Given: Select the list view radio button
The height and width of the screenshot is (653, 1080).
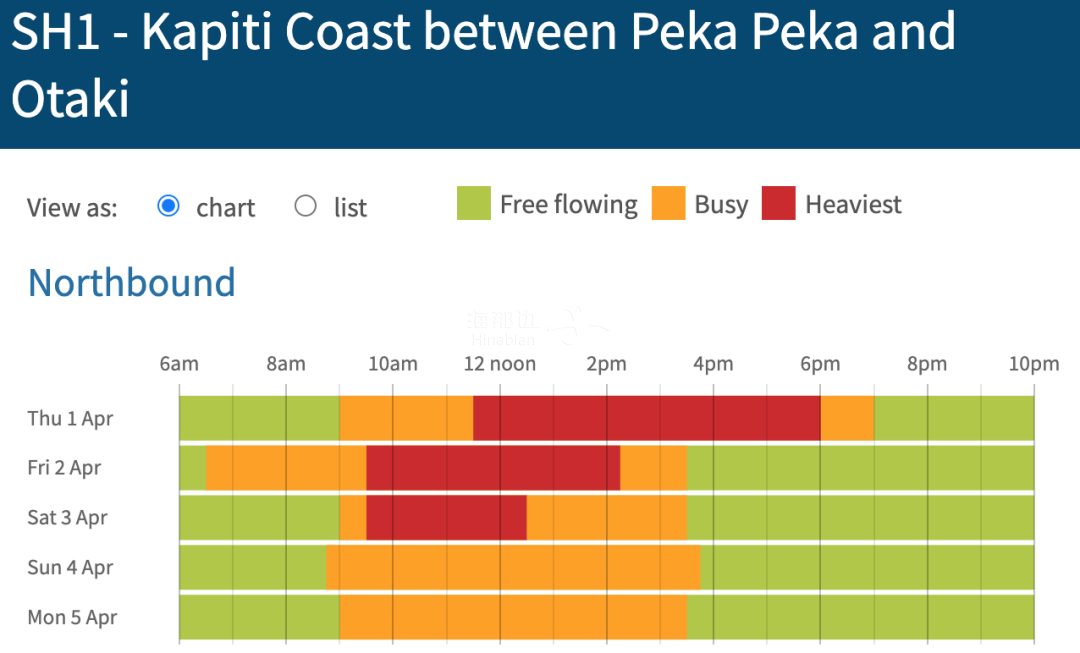Looking at the screenshot, I should [x=305, y=206].
